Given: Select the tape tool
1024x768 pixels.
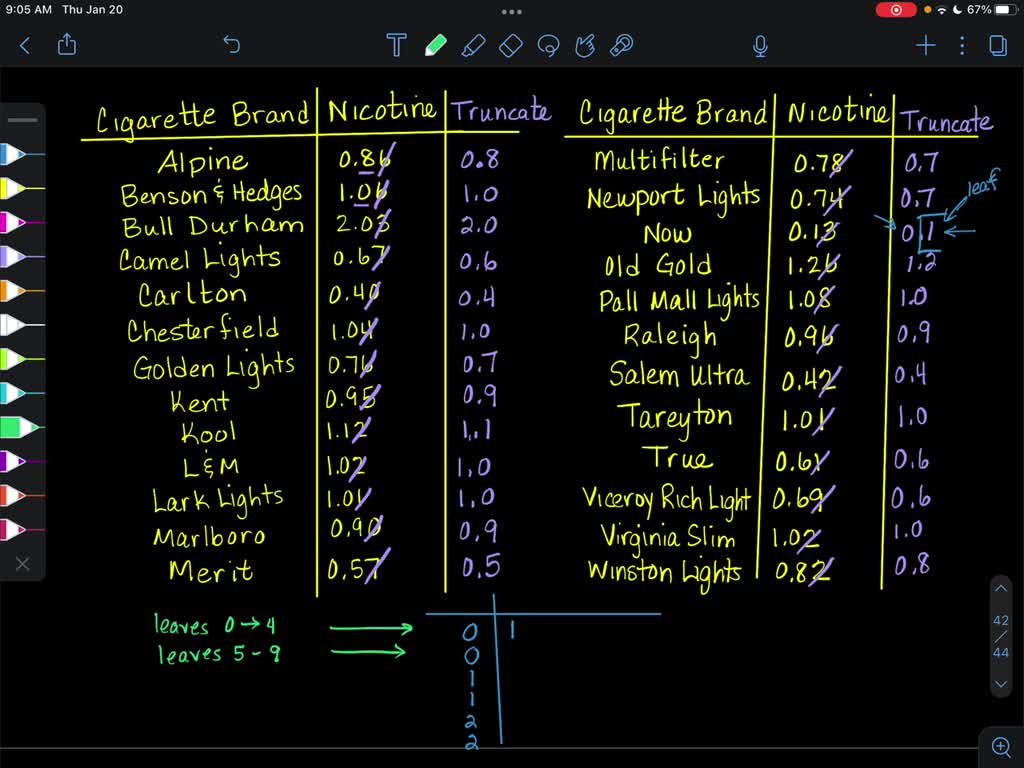Looking at the screenshot, I should (x=621, y=45).
